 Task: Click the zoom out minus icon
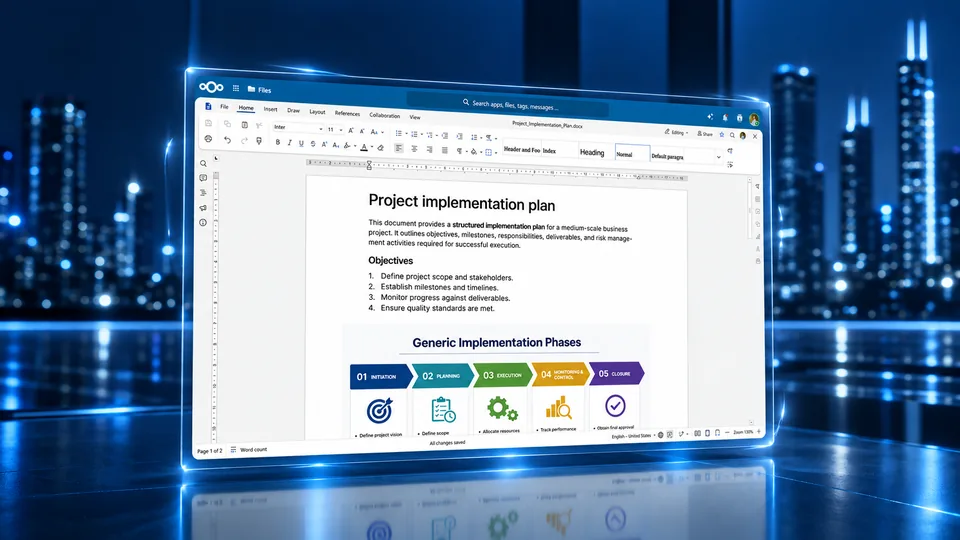click(727, 433)
